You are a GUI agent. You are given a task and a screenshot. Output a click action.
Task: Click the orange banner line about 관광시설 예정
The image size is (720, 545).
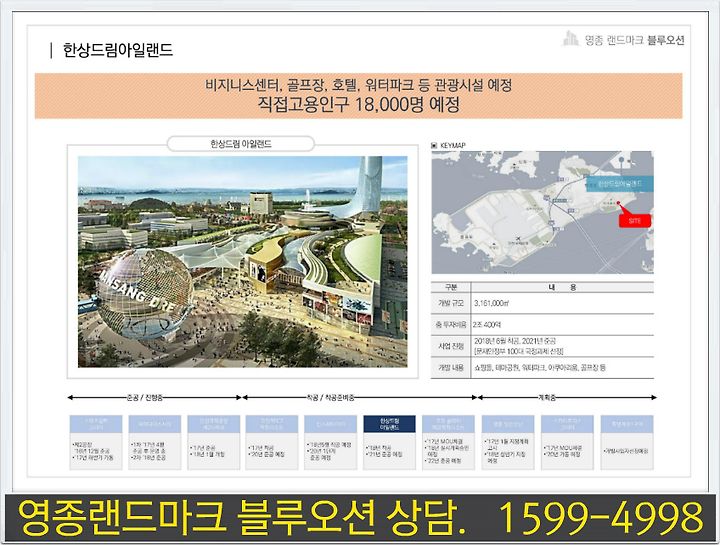(x=358, y=85)
